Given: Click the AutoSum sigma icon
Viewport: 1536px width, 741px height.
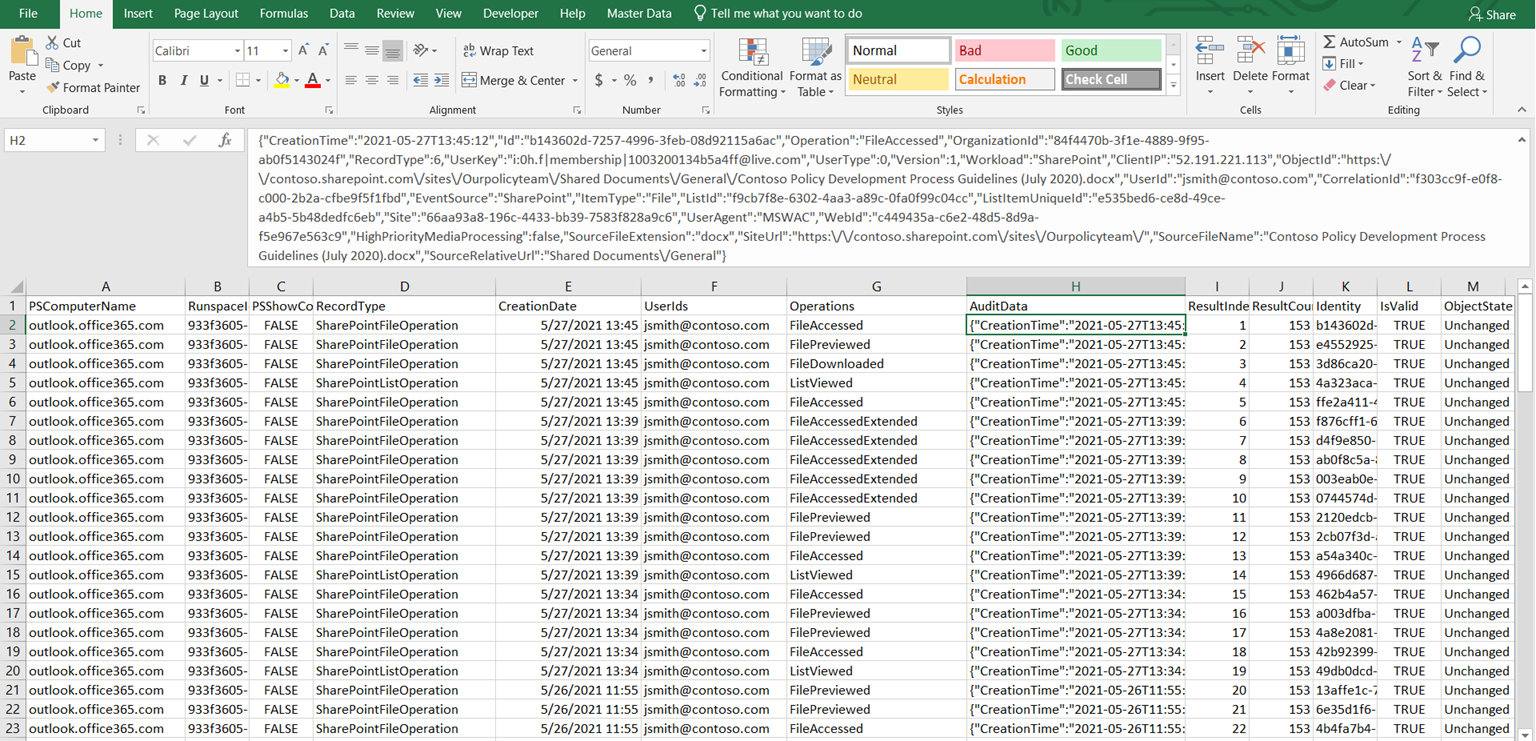Looking at the screenshot, I should pyautogui.click(x=1329, y=42).
